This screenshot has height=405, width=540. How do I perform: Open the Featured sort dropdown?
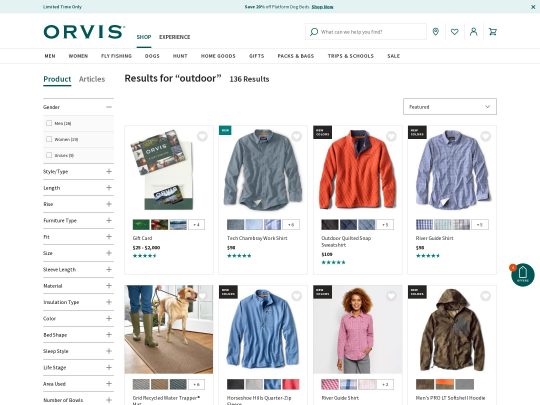coord(450,107)
